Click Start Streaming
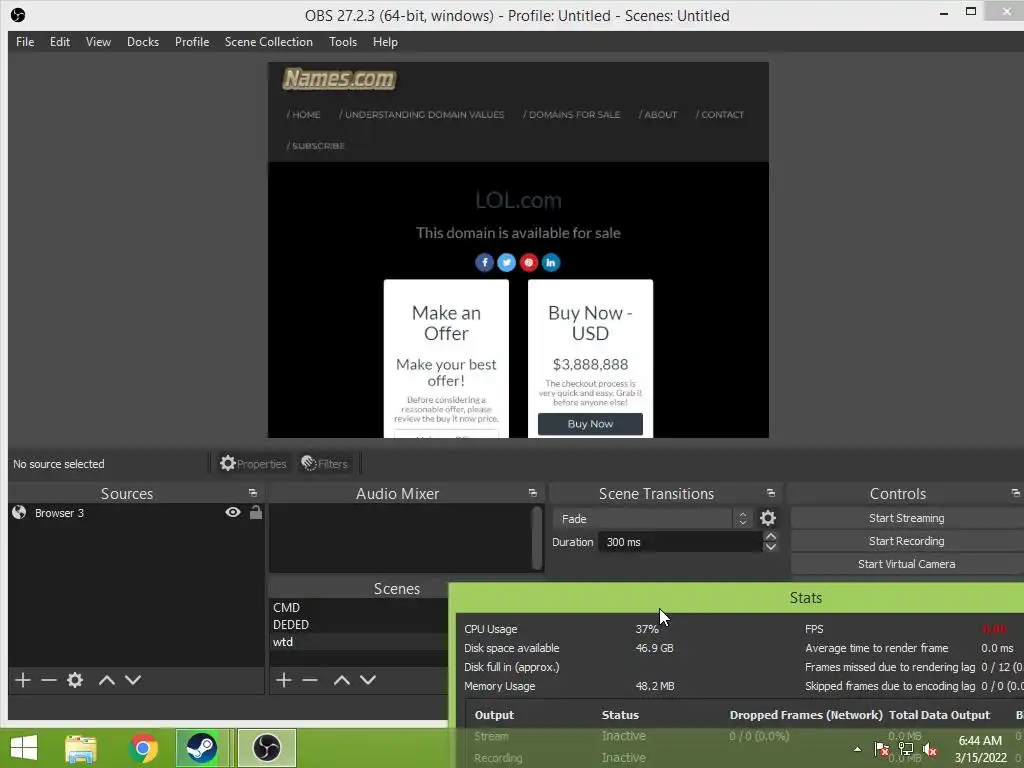Image resolution: width=1024 pixels, height=768 pixels. click(906, 518)
